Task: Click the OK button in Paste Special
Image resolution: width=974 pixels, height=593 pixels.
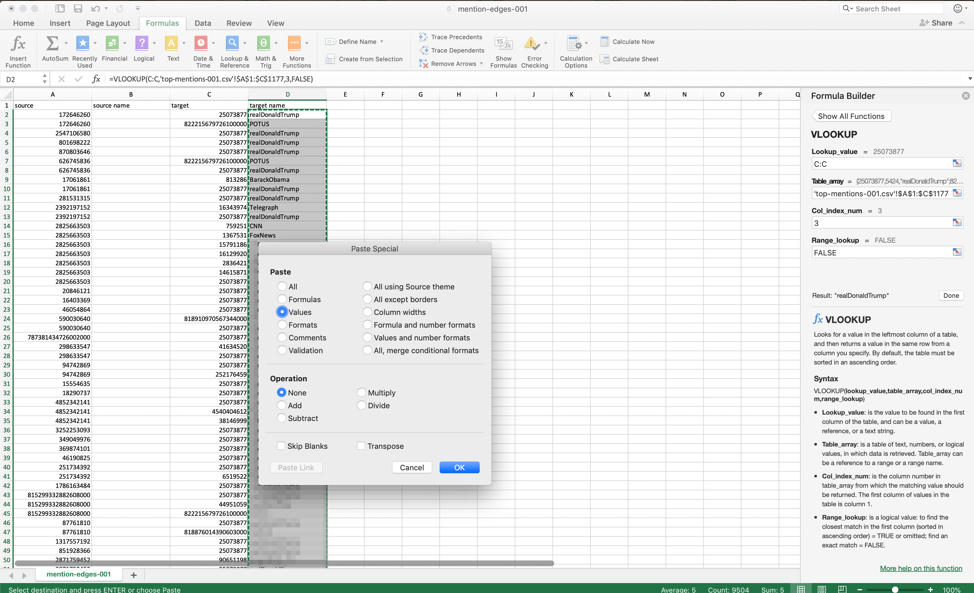Action: tap(459, 467)
